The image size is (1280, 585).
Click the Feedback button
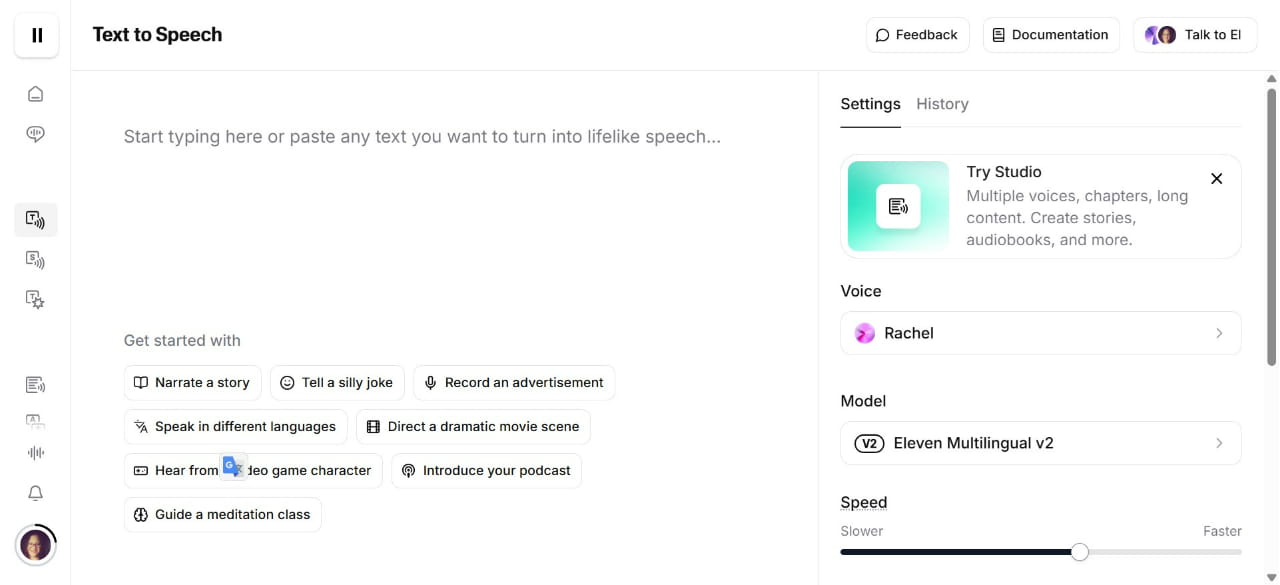(x=917, y=35)
